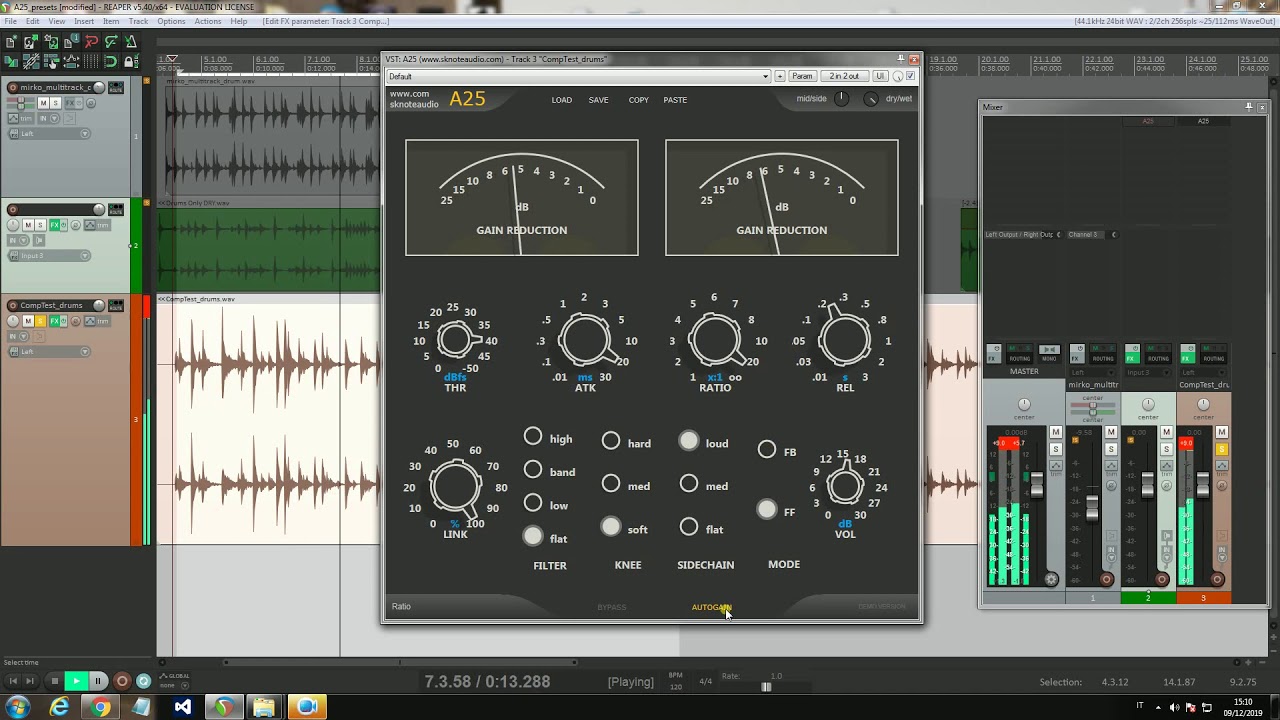Click COPY in the A25 plugin
This screenshot has width=1280, height=720.
pyautogui.click(x=638, y=100)
